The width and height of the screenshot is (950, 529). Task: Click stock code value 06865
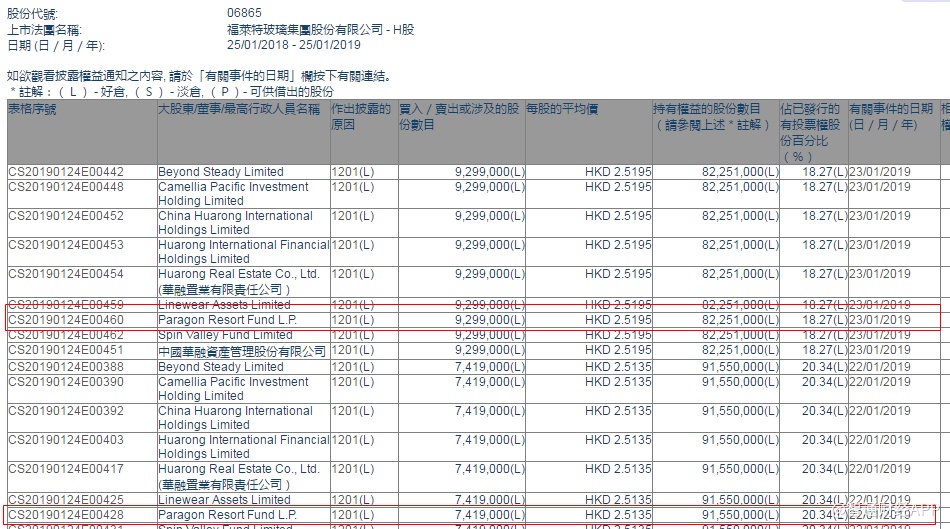[x=244, y=13]
